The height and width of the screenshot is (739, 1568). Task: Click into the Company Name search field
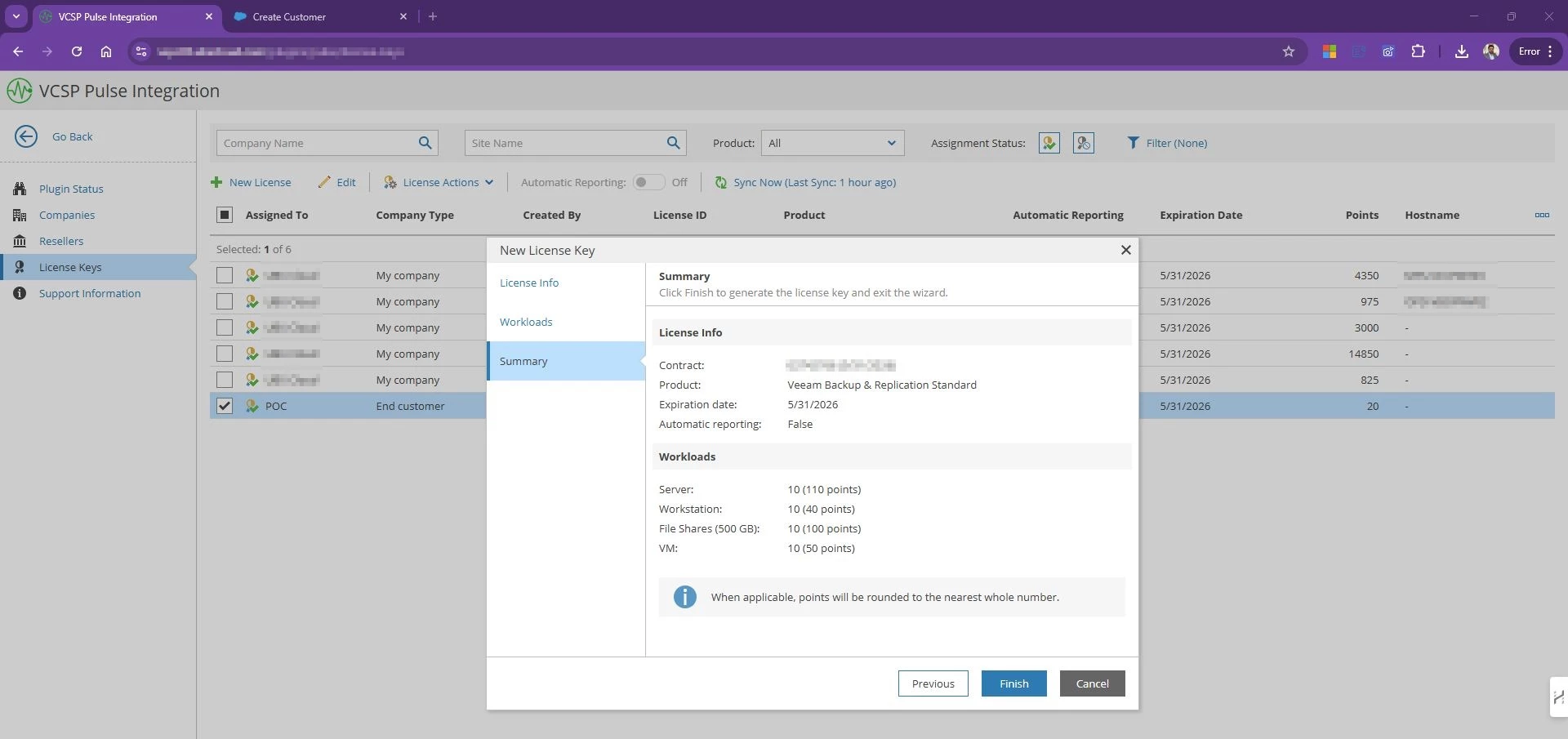click(x=314, y=143)
